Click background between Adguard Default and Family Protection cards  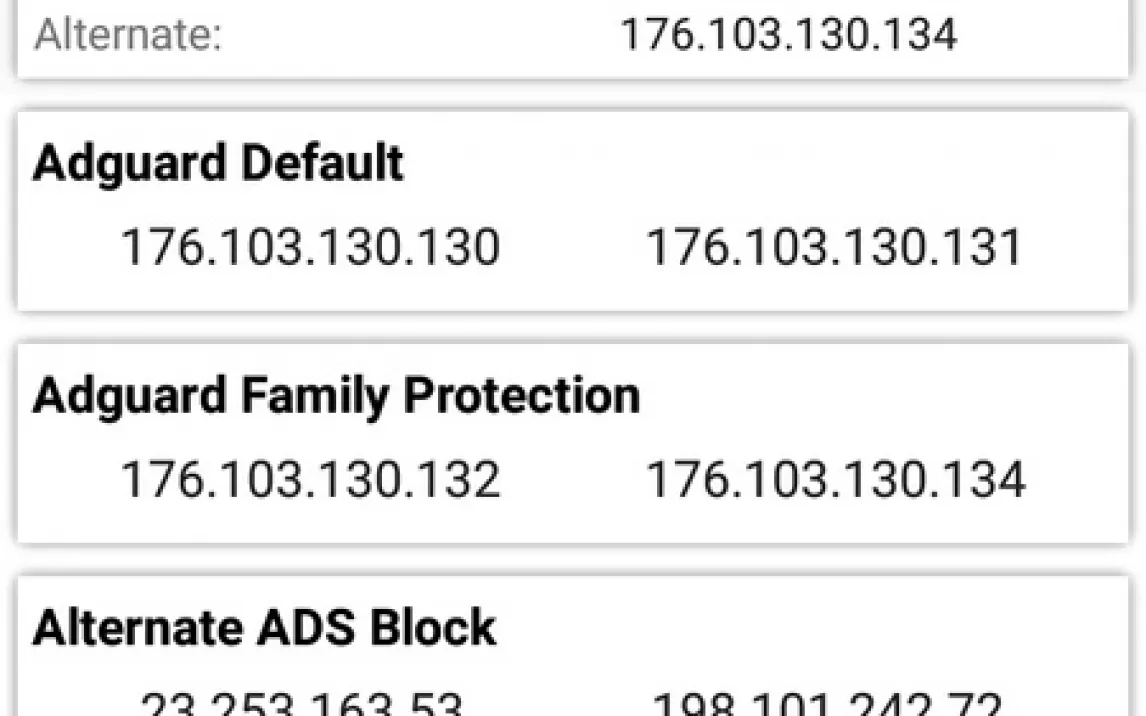pos(573,327)
